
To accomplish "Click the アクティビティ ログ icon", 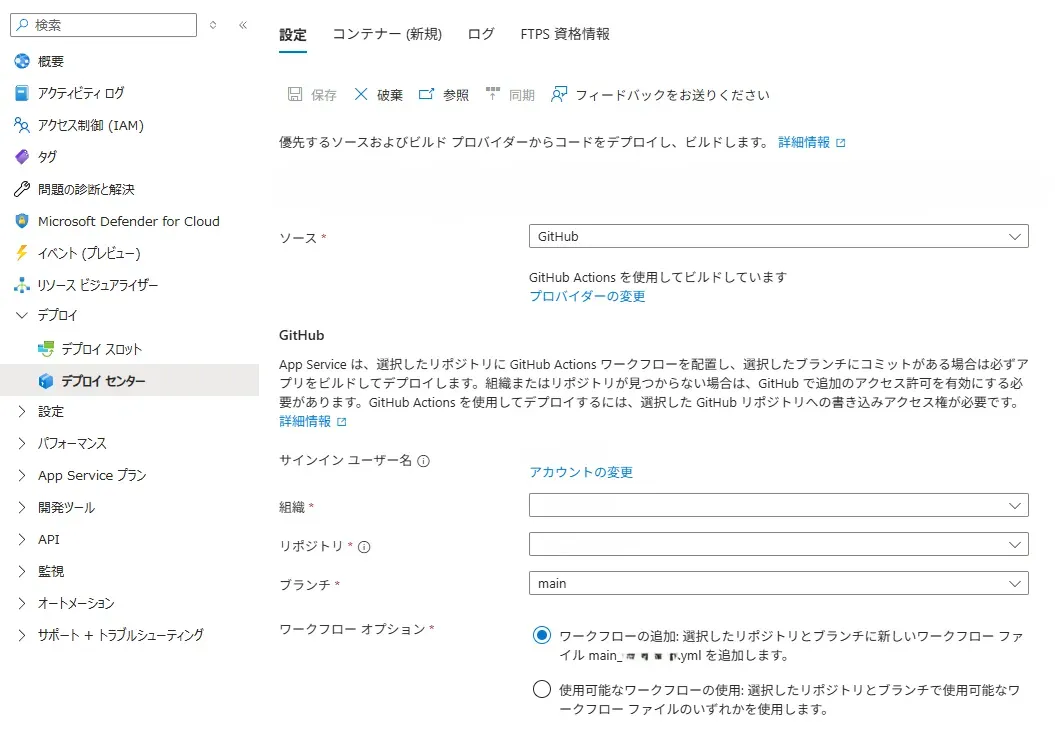I will (x=22, y=93).
